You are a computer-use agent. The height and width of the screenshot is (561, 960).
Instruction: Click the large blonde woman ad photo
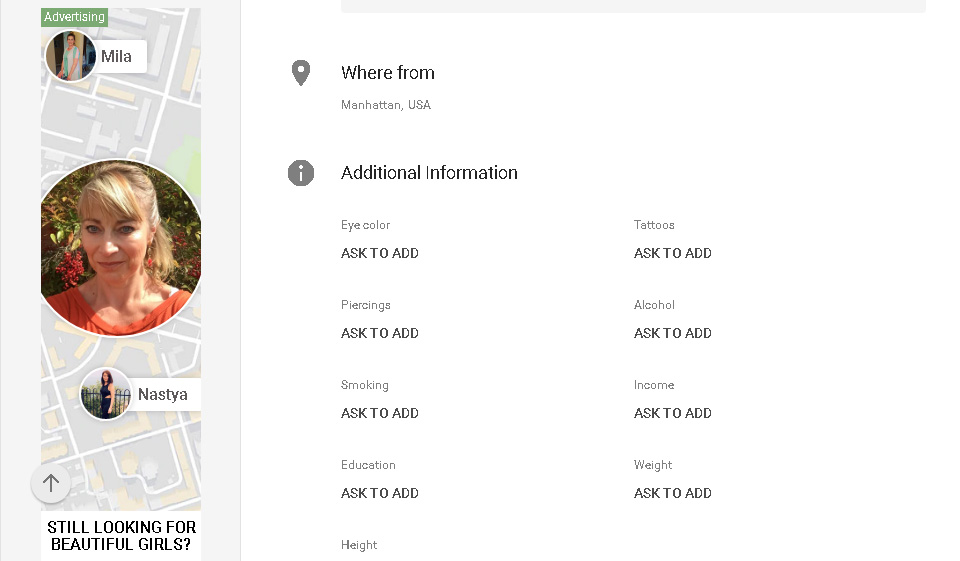pyautogui.click(x=121, y=247)
